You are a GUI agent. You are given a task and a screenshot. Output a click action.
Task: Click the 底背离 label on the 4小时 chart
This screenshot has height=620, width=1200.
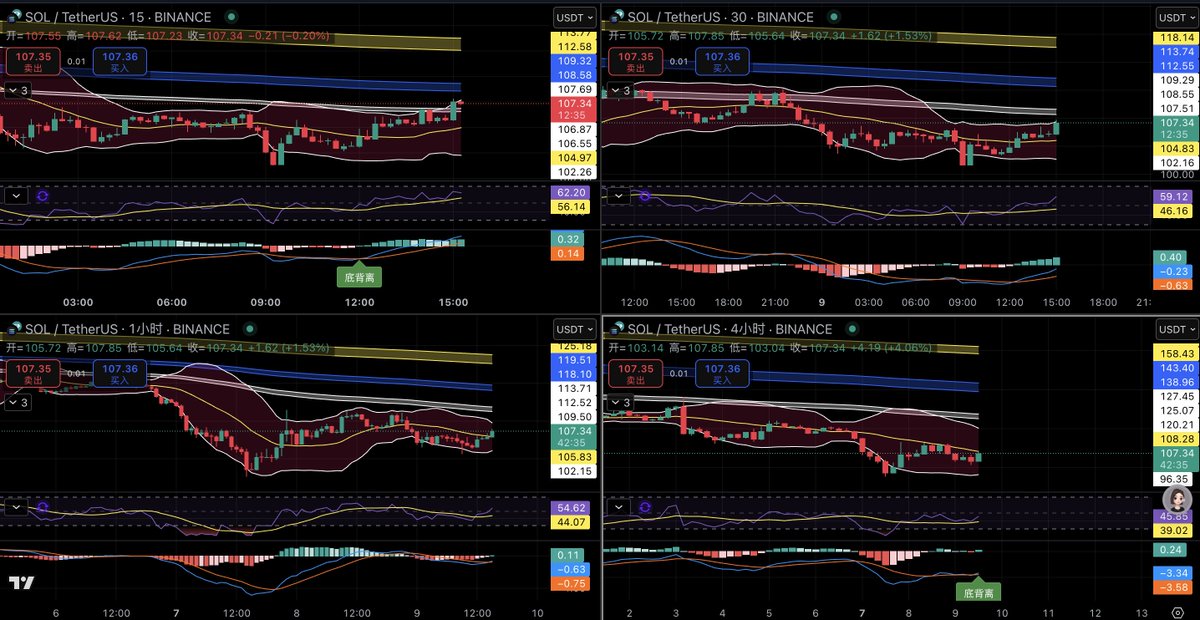980,592
